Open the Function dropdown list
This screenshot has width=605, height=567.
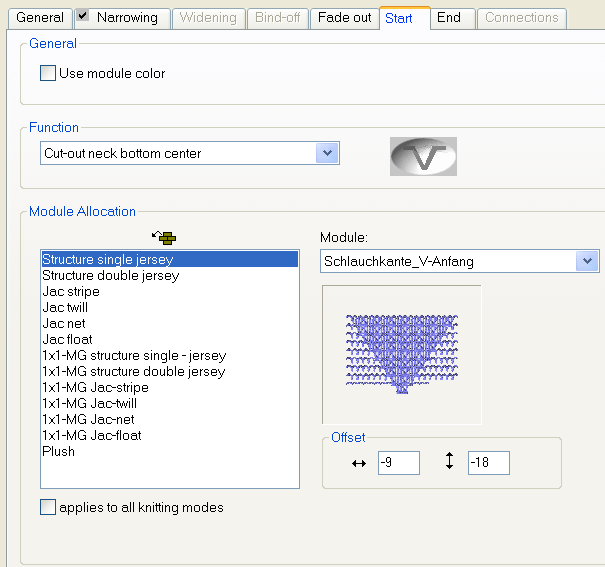pyautogui.click(x=326, y=154)
